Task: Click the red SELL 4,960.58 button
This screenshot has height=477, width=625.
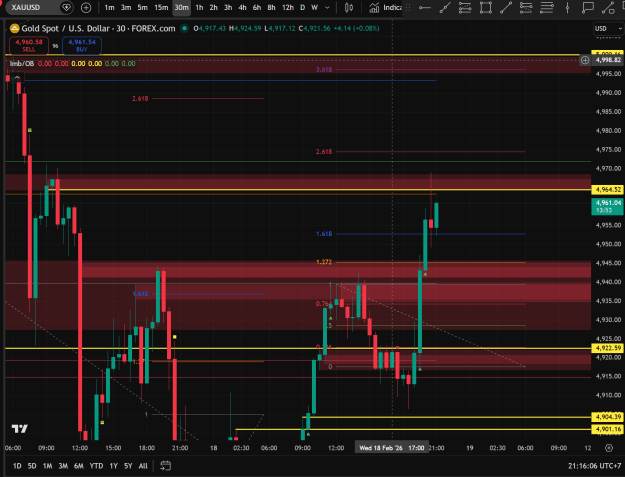Action: [29, 45]
